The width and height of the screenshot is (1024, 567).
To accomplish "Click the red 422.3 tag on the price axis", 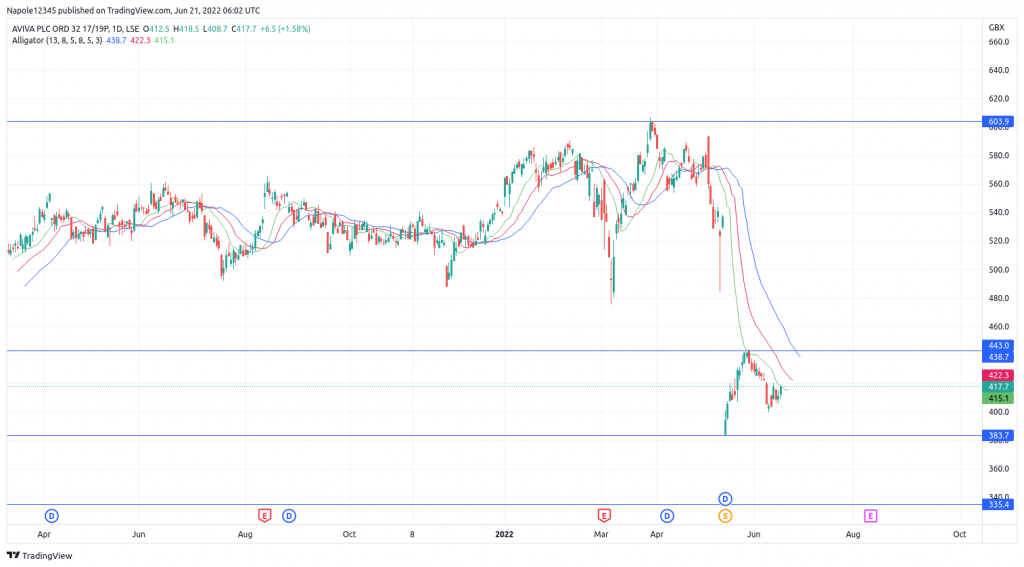I will point(999,375).
